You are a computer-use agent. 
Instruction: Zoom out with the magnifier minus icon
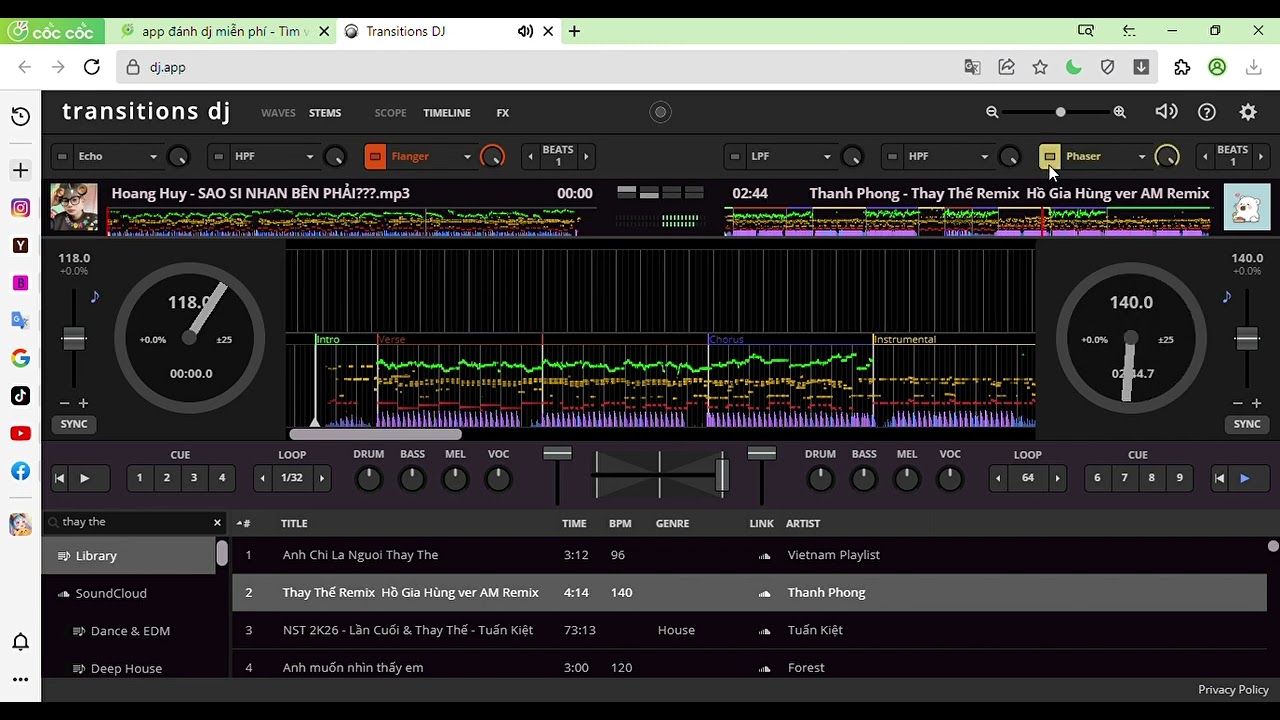[992, 112]
